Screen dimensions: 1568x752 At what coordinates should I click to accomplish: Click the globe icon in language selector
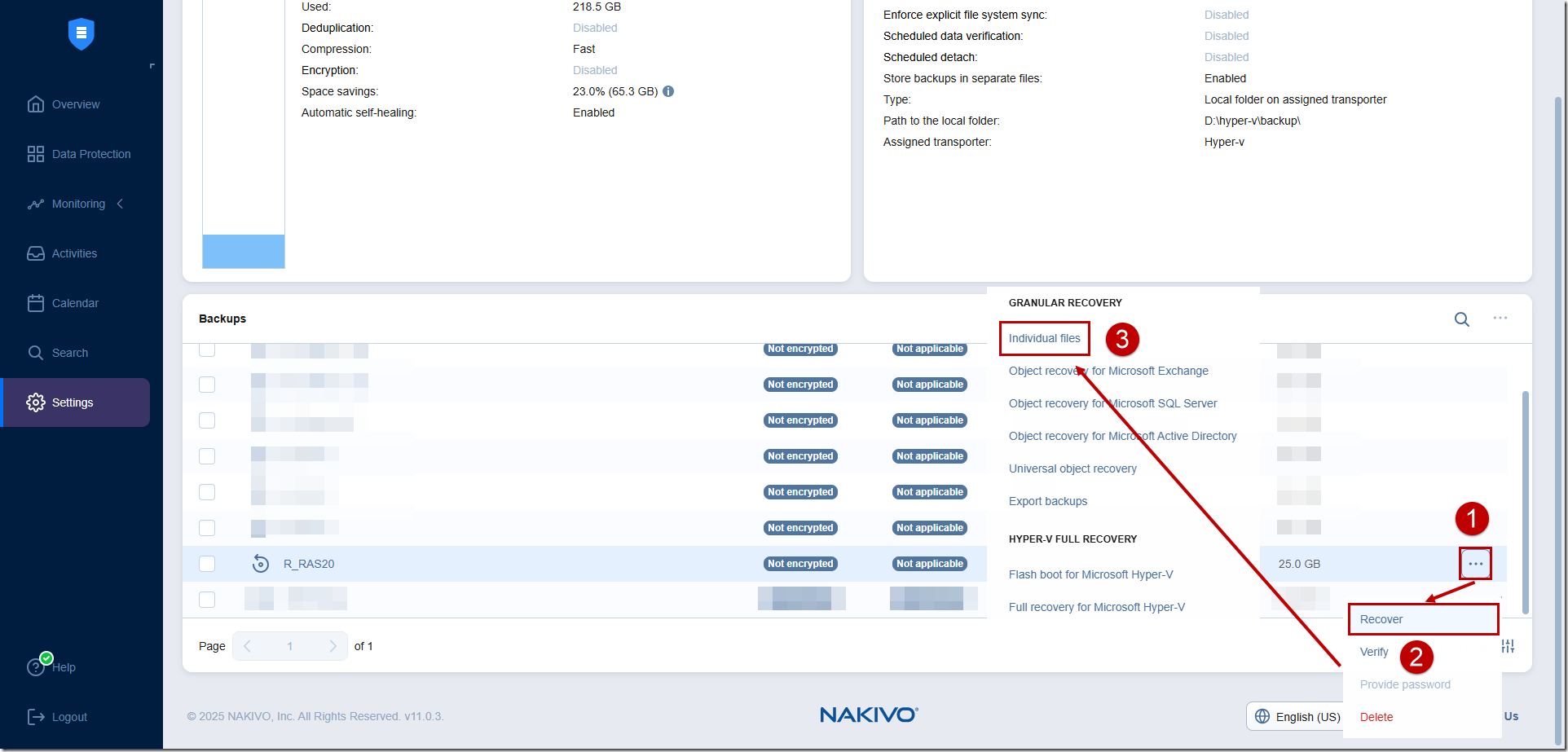tap(1262, 716)
